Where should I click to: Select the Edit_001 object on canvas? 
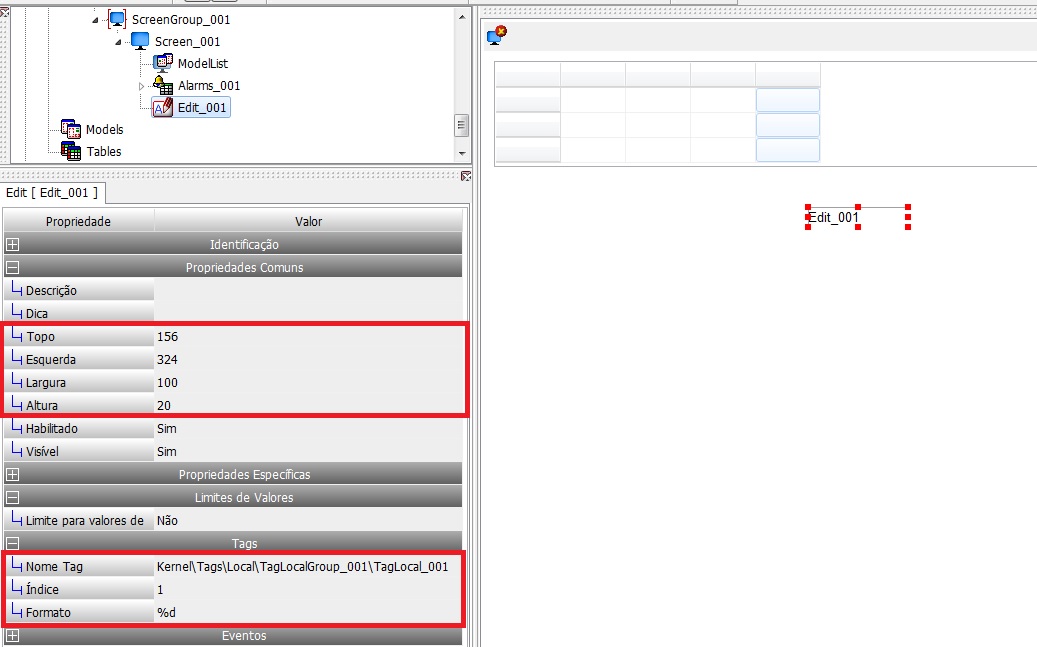858,217
